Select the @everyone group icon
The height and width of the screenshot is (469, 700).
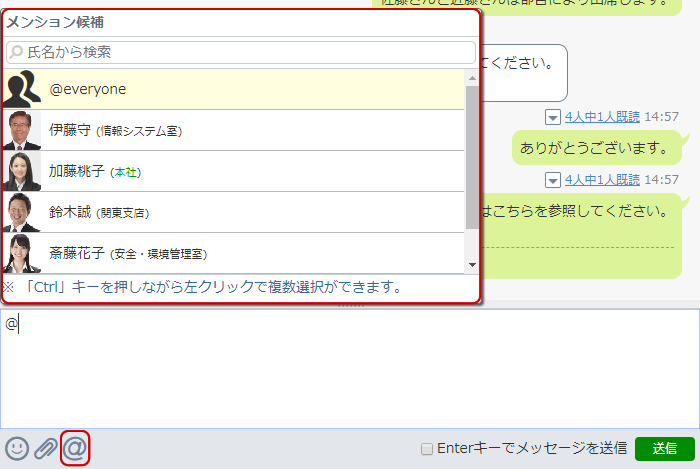pos(22,89)
